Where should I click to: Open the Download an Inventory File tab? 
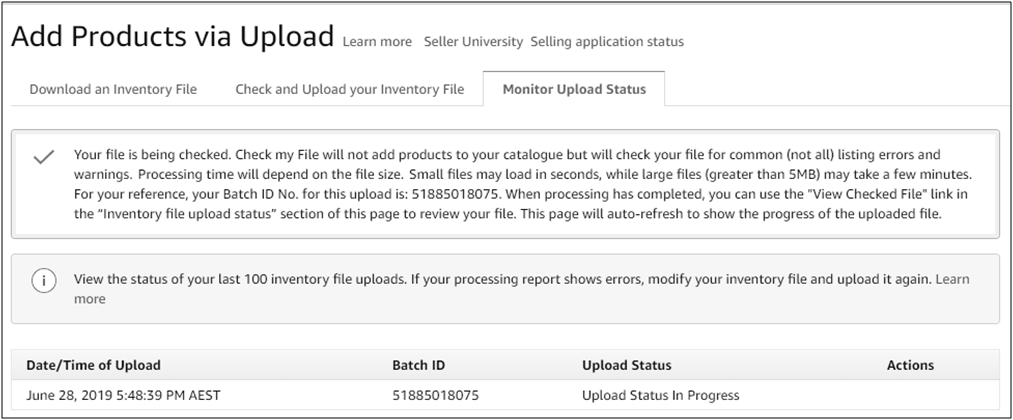(113, 89)
